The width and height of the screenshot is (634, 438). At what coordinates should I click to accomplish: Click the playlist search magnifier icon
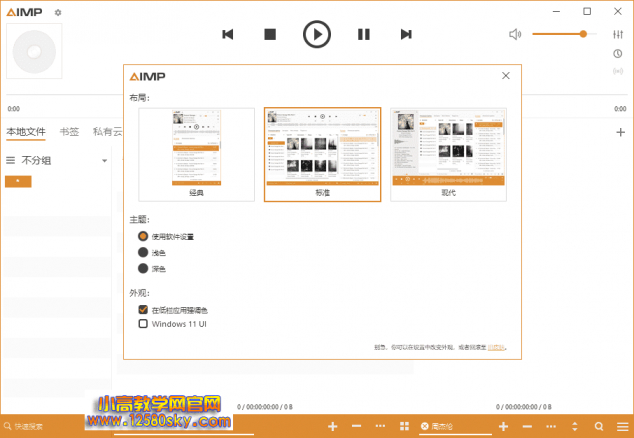click(x=599, y=426)
